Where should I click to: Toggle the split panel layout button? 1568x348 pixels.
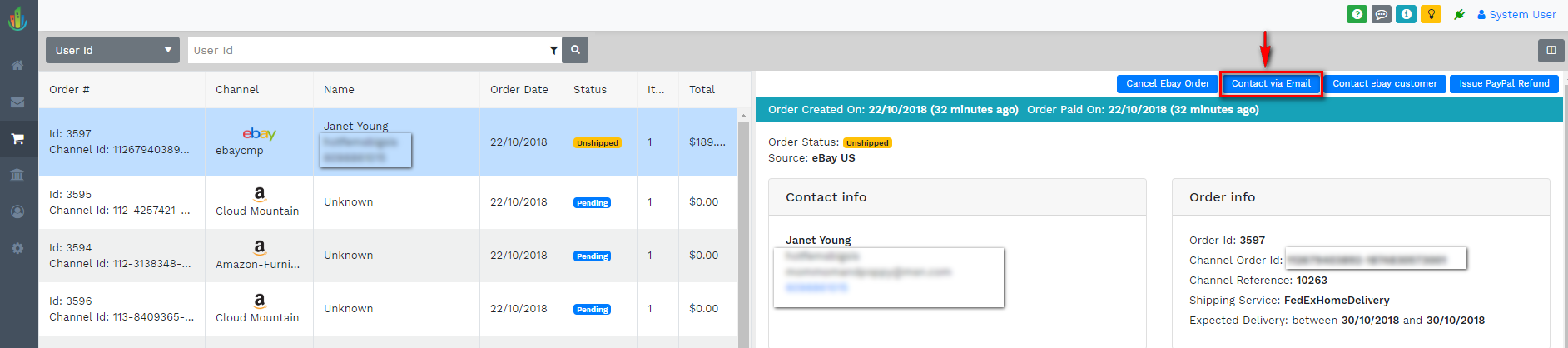tap(1551, 50)
